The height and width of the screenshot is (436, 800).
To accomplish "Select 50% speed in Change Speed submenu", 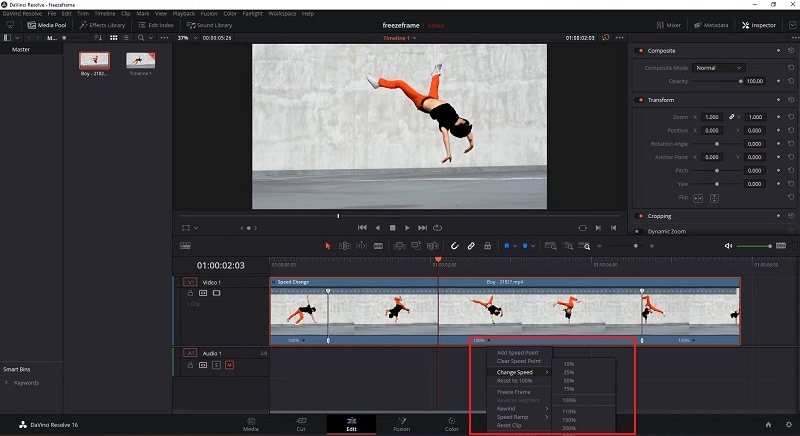I will click(x=568, y=381).
